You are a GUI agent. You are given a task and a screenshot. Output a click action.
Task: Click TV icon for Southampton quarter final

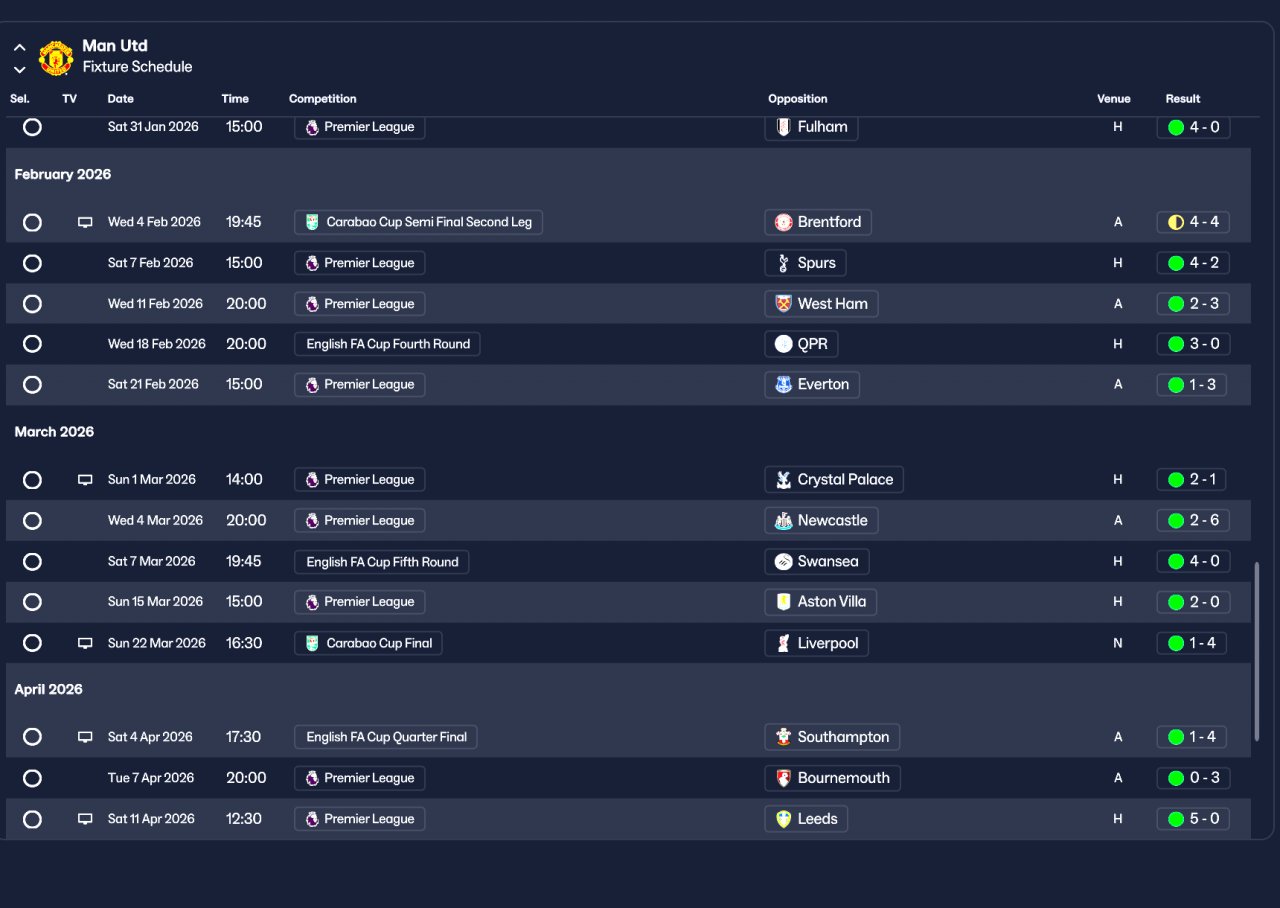click(85, 737)
